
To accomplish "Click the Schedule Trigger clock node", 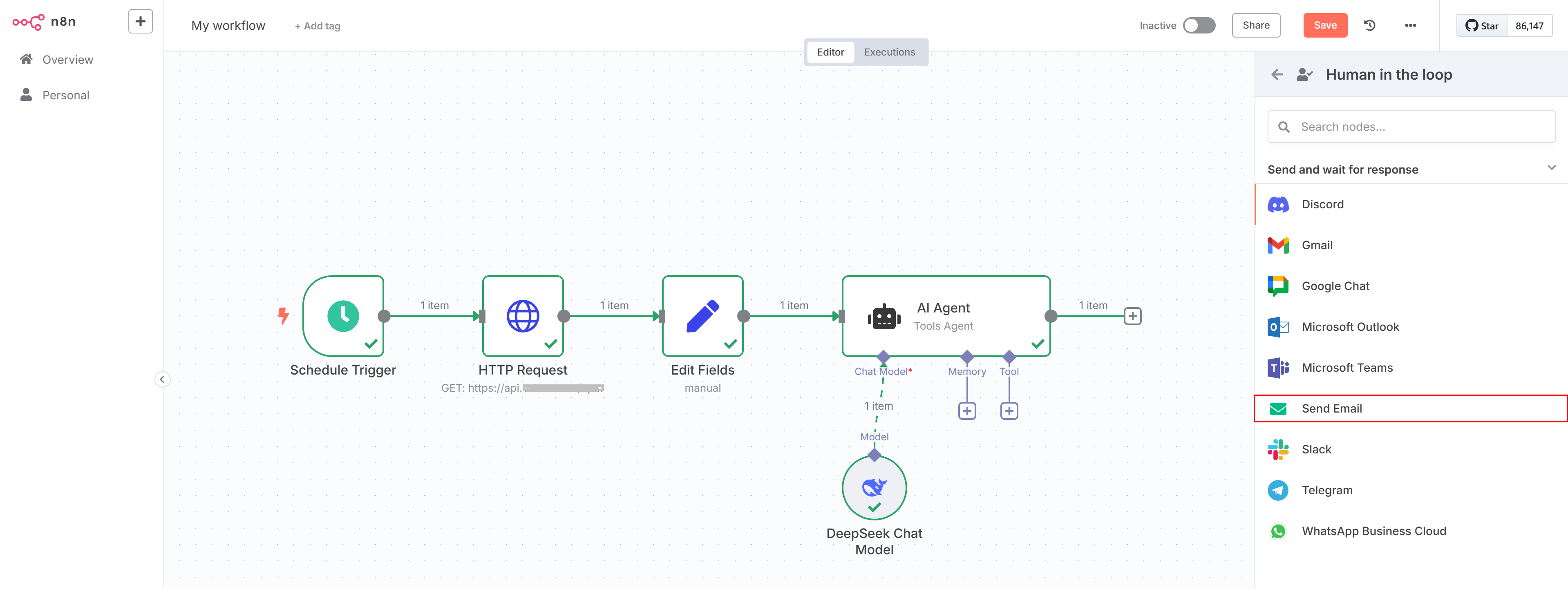I will coord(343,316).
